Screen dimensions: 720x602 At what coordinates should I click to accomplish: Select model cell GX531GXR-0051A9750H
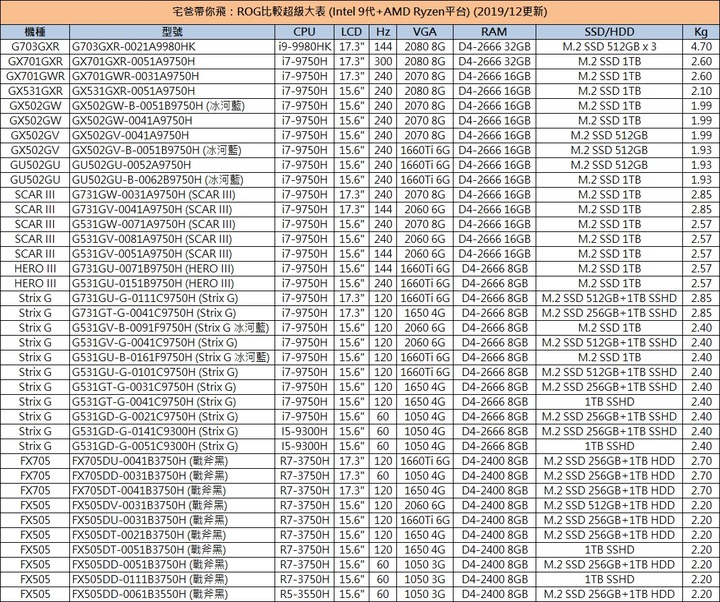tap(172, 91)
